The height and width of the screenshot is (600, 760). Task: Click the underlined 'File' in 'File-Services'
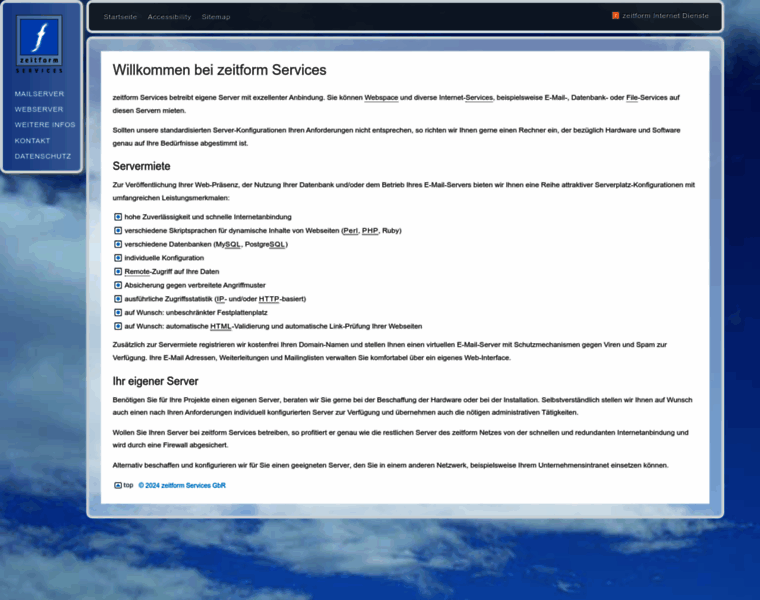632,97
